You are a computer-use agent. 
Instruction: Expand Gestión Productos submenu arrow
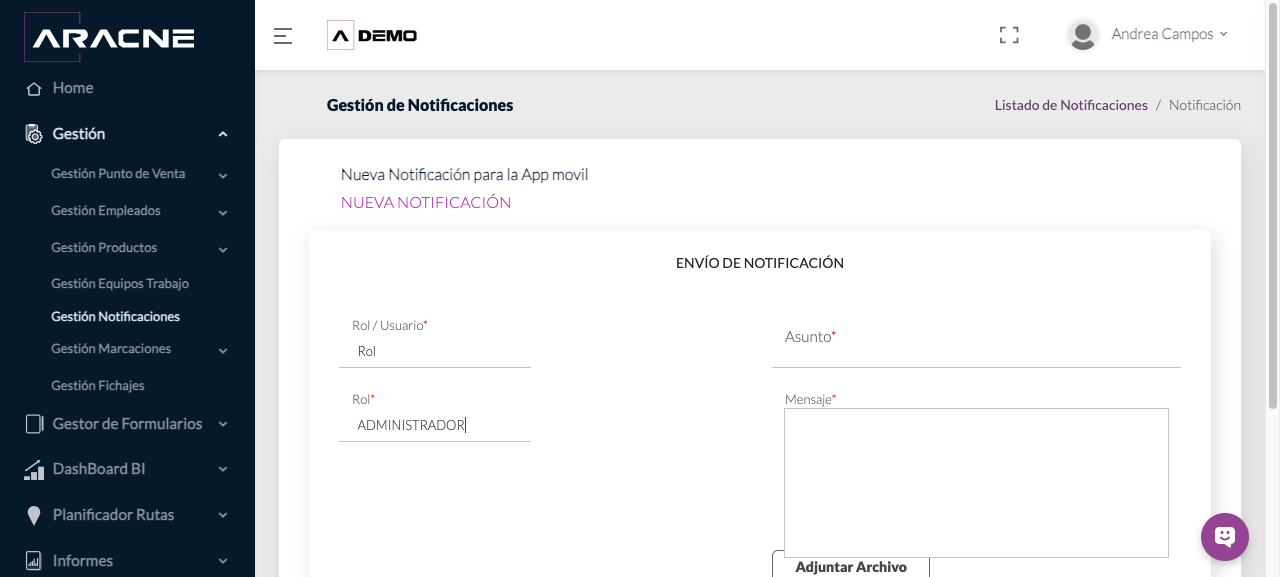pos(223,249)
